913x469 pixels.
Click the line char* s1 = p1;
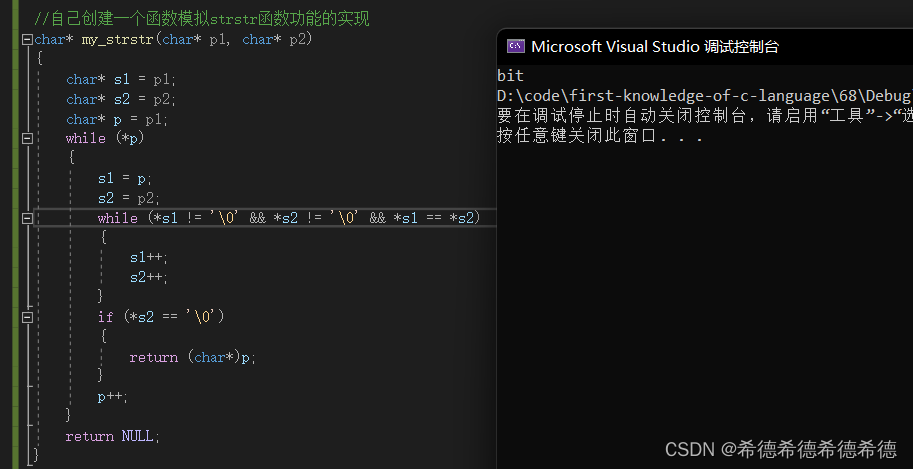point(121,79)
